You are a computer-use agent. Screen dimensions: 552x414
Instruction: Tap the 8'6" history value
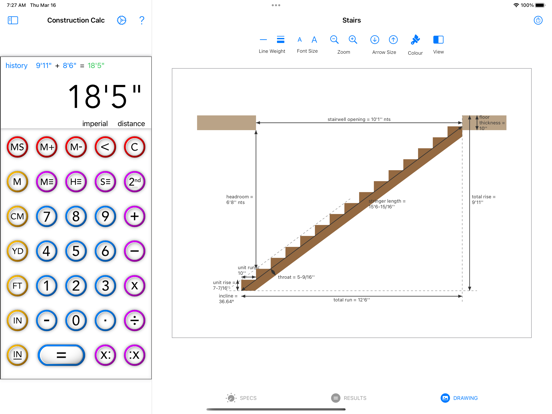point(69,65)
